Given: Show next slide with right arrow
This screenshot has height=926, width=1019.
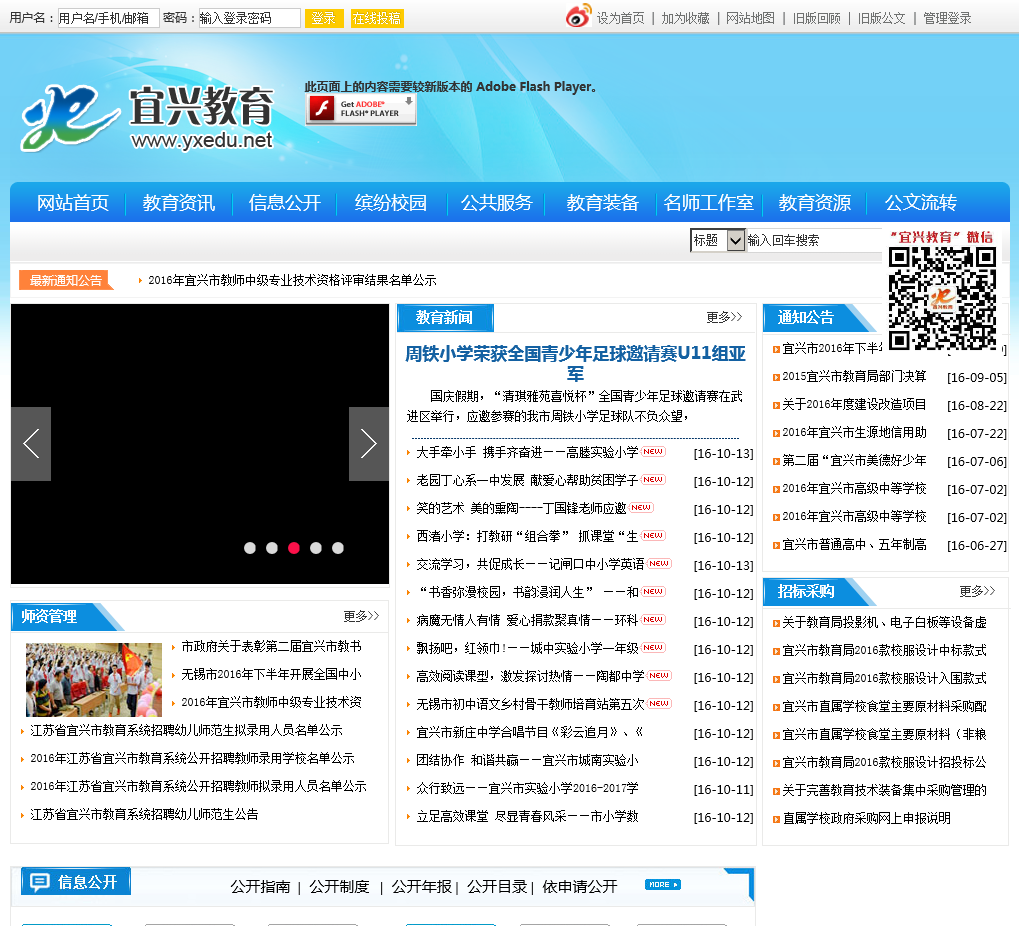Looking at the screenshot, I should [x=368, y=444].
